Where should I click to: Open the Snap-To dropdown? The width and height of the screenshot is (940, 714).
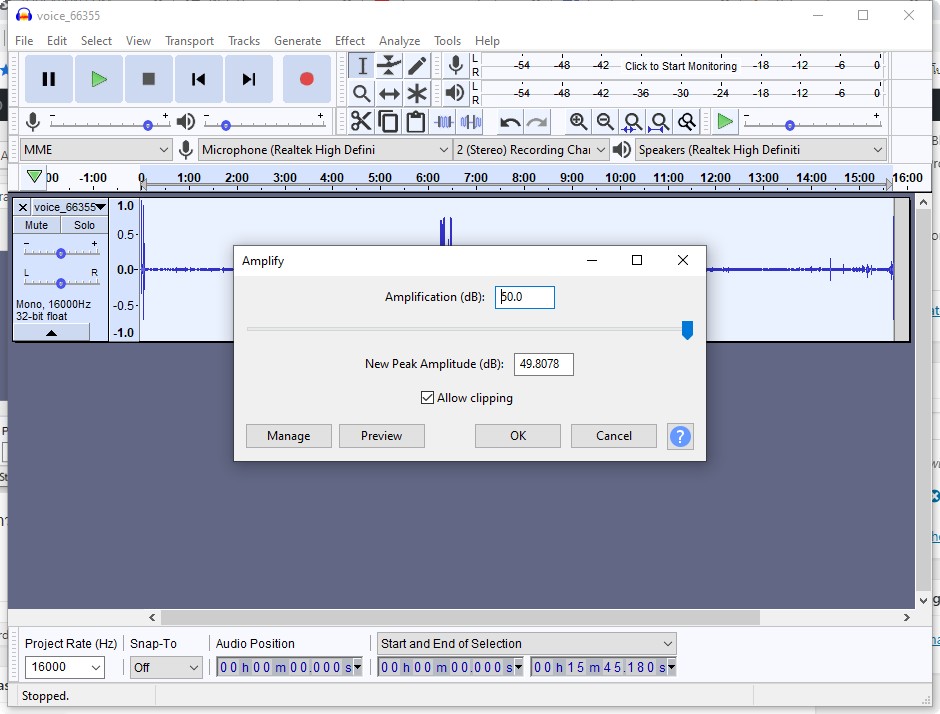click(x=166, y=667)
